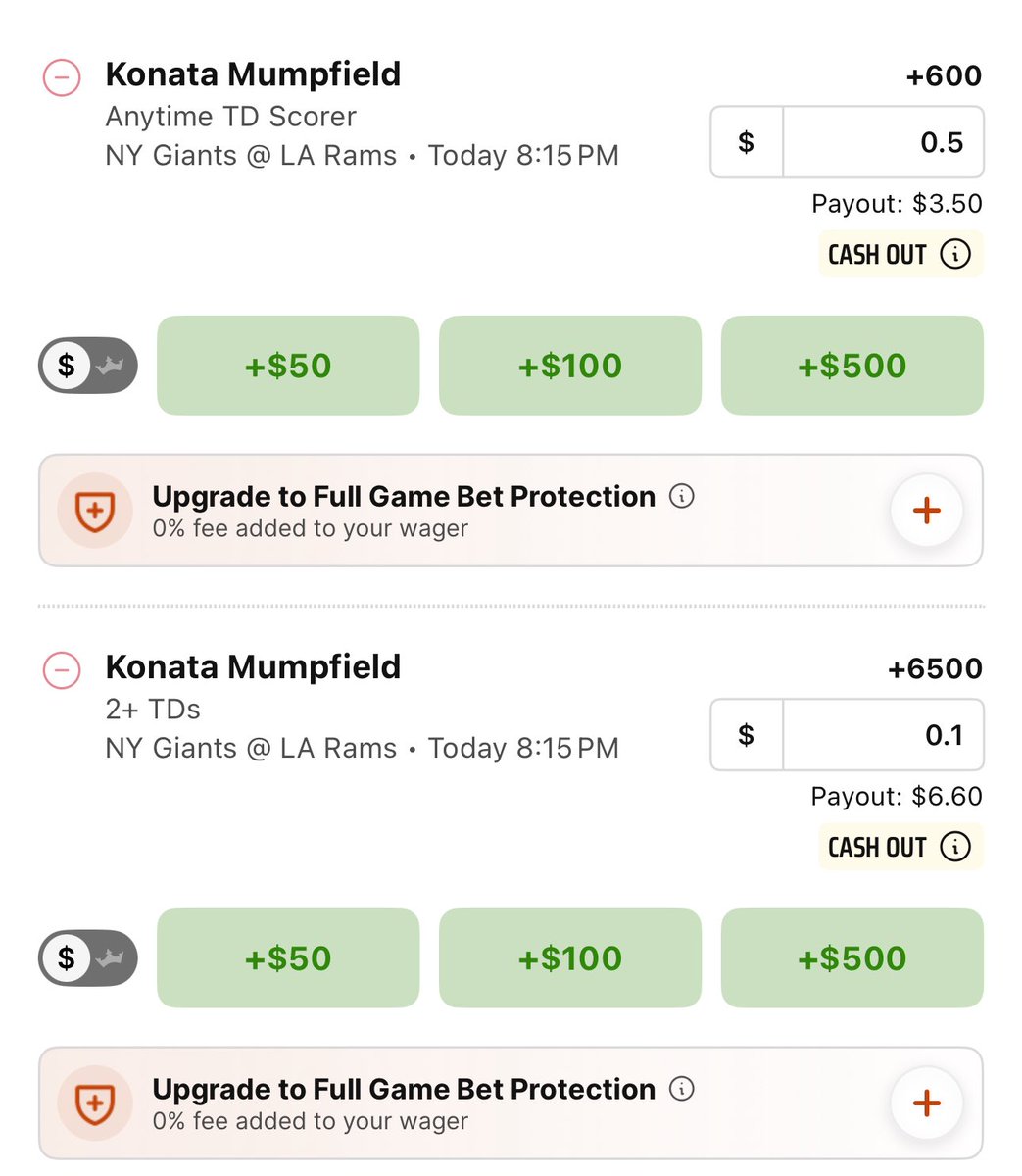Toggle dollar/crown currency switch for 2+ TDs bet
The height and width of the screenshot is (1176, 1022).
pos(88,958)
